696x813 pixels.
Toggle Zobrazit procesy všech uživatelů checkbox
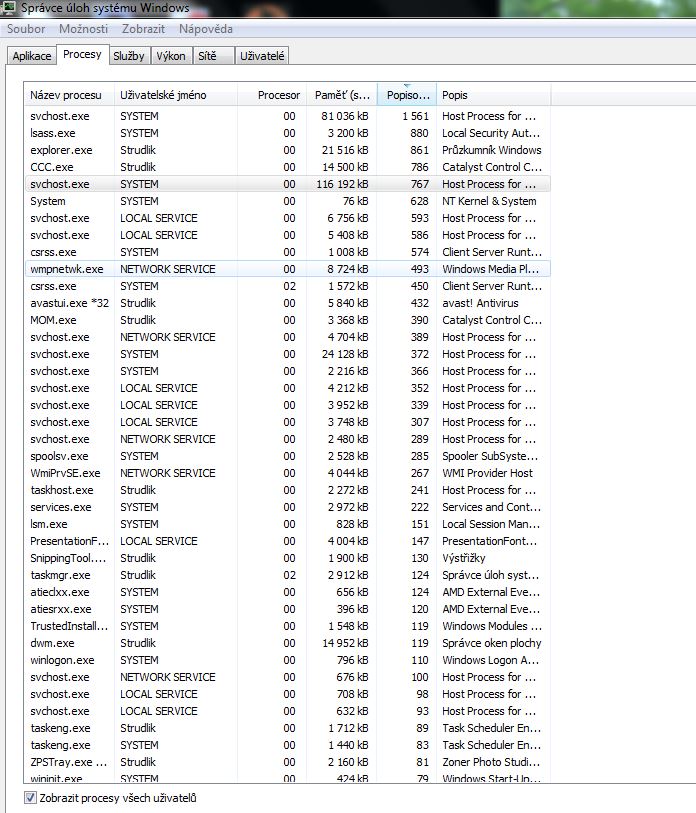(30, 797)
